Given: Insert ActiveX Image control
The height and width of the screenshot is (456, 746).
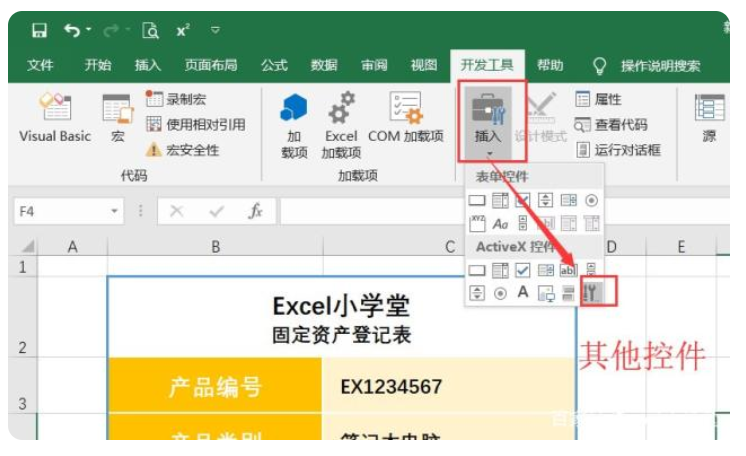Looking at the screenshot, I should [x=546, y=294].
